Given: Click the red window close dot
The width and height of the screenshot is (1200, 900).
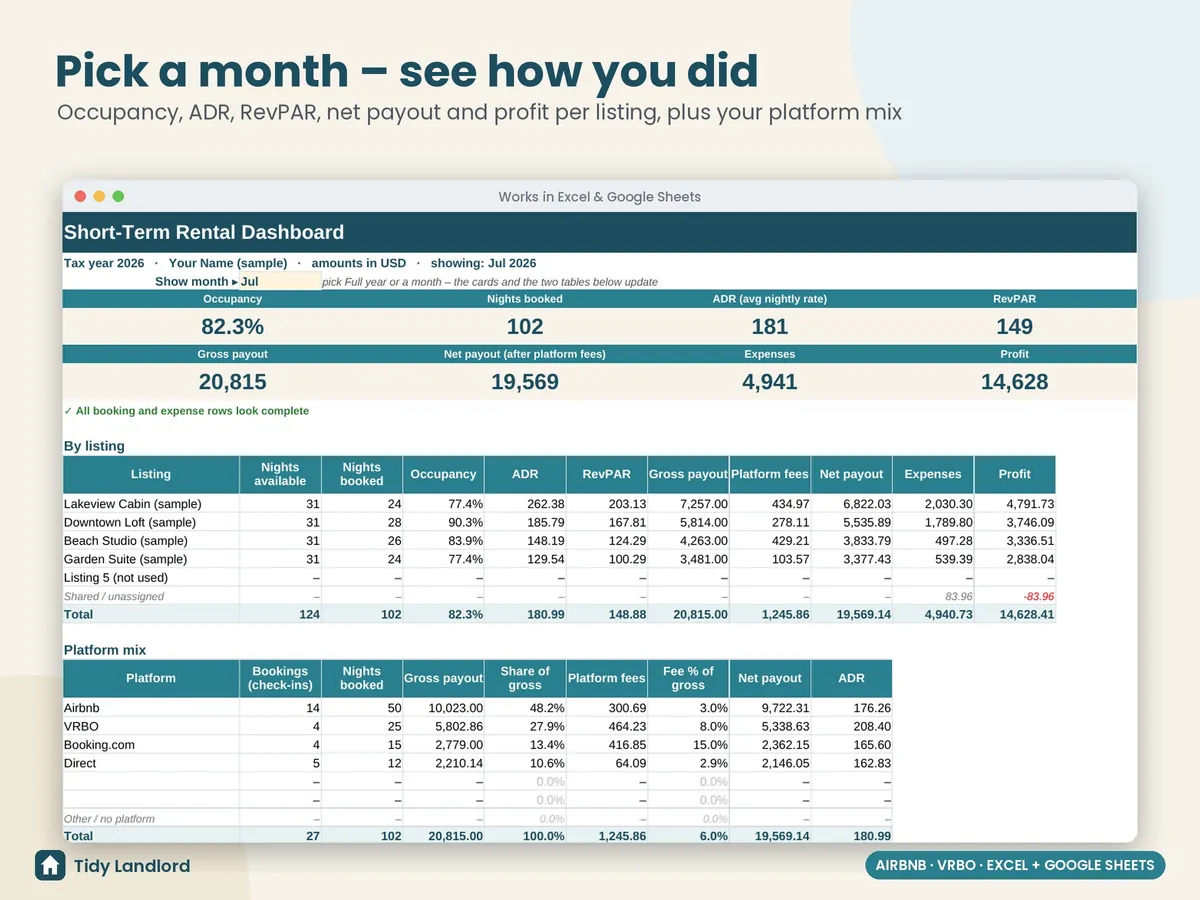Looking at the screenshot, I should click(78, 197).
